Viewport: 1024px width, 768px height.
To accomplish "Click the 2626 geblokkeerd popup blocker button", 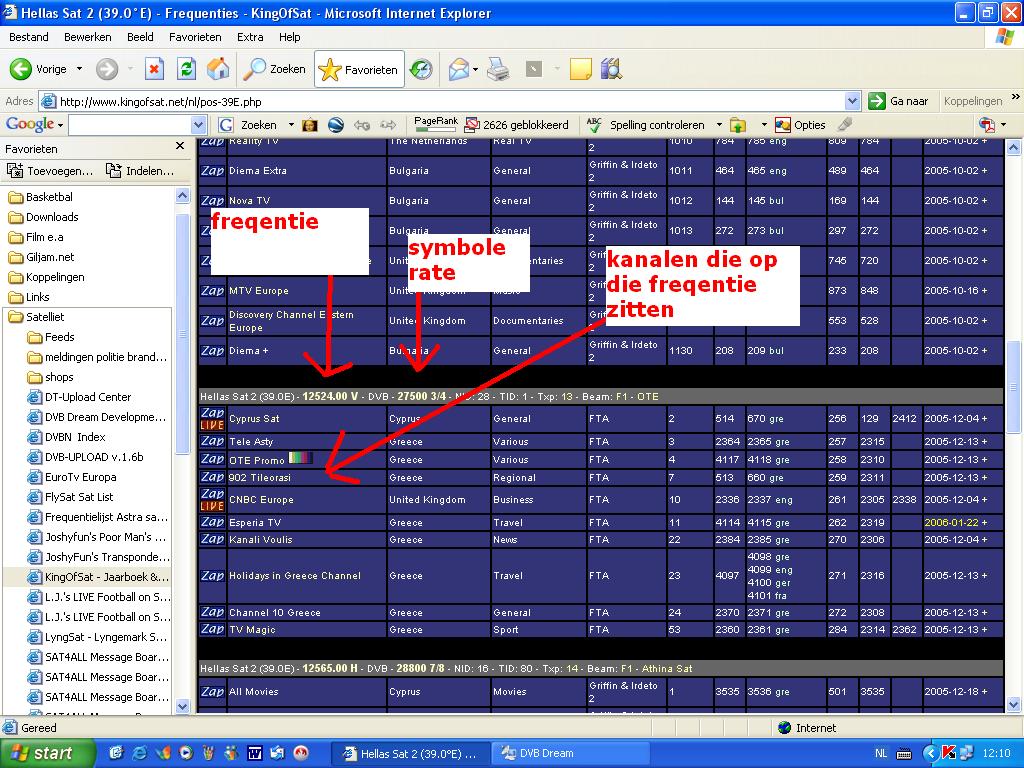I will tap(517, 125).
